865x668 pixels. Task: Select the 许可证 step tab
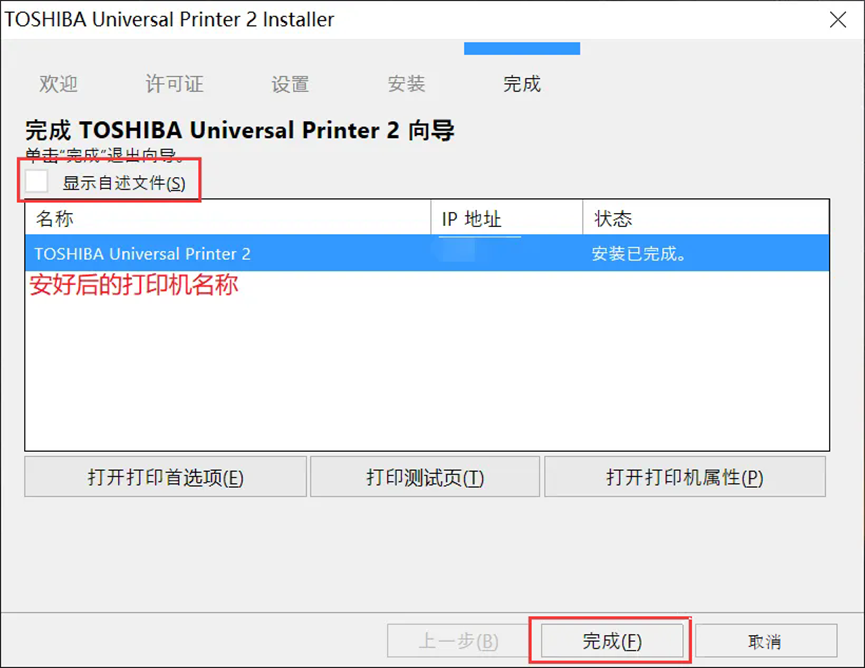pyautogui.click(x=174, y=84)
